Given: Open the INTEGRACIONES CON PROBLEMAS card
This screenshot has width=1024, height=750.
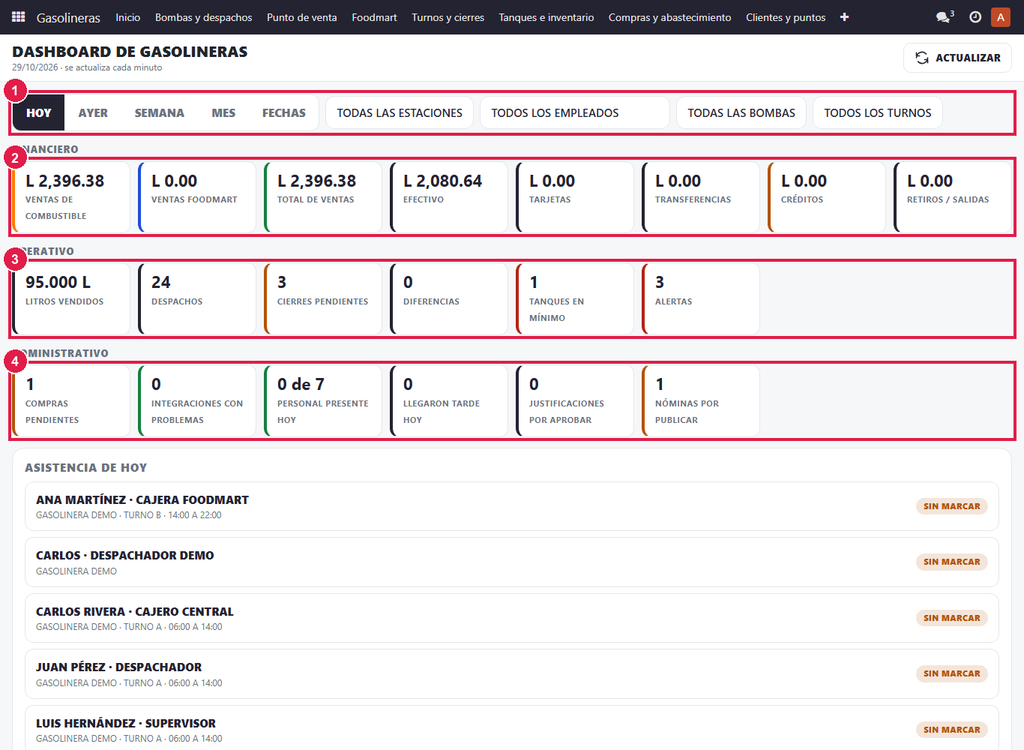Looking at the screenshot, I should (197, 400).
